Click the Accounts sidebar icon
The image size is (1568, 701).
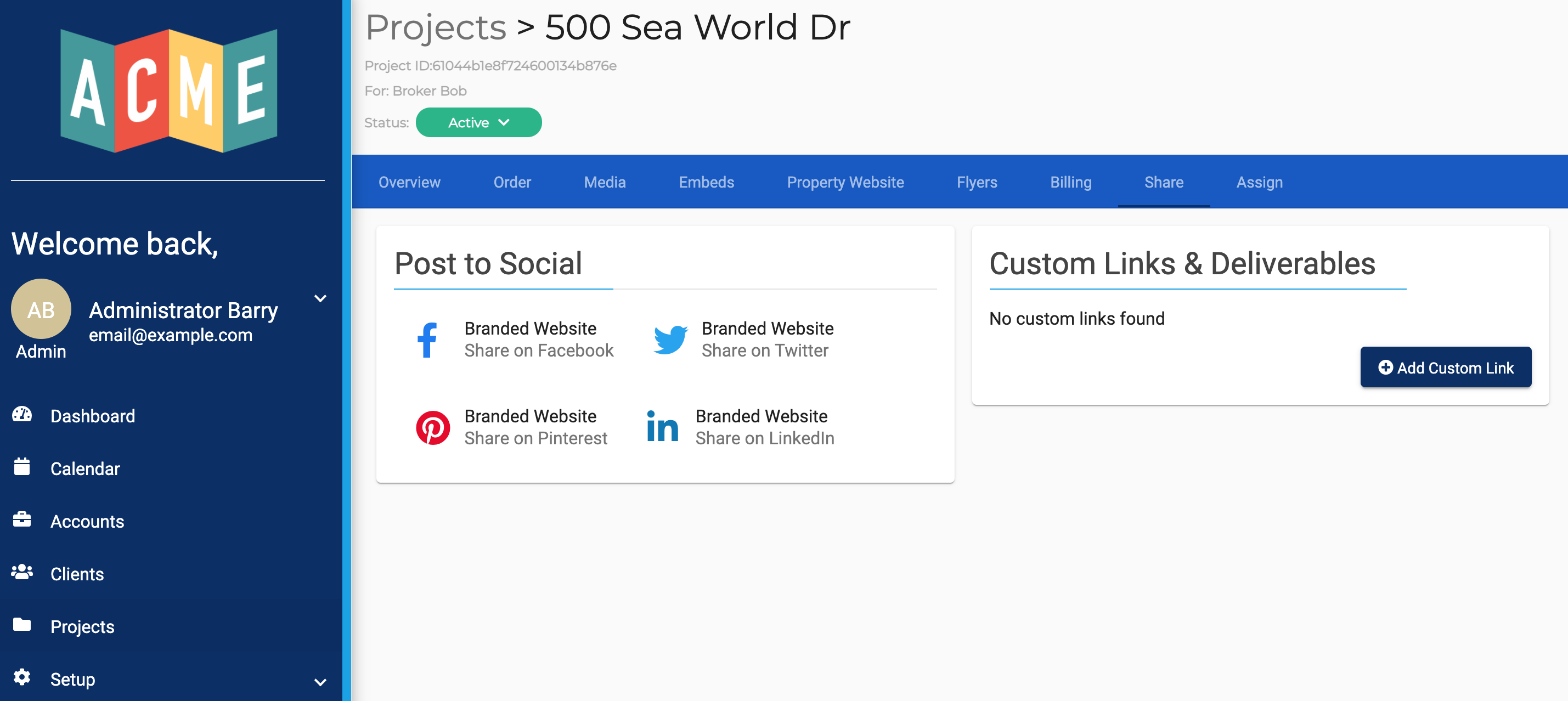coord(23,520)
